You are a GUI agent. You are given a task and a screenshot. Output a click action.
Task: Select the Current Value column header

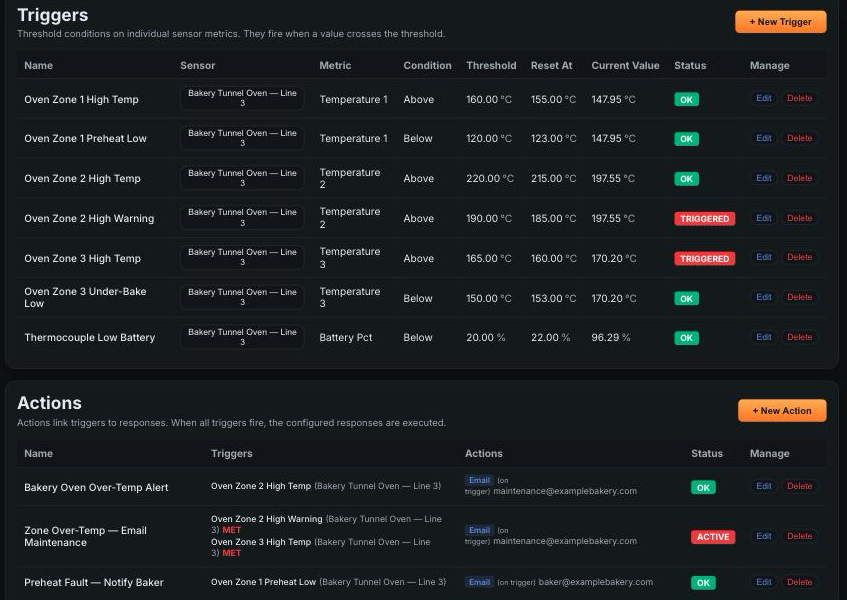pyautogui.click(x=625, y=65)
